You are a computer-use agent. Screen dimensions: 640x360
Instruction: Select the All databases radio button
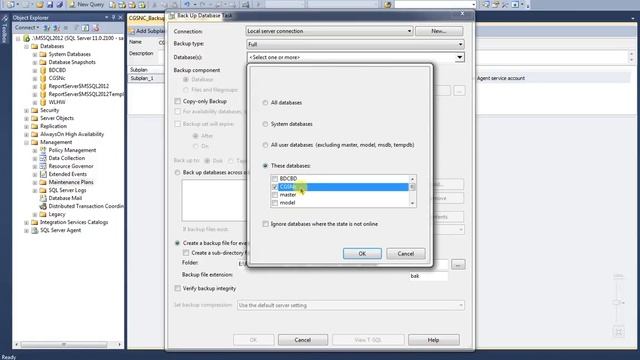tap(265, 103)
